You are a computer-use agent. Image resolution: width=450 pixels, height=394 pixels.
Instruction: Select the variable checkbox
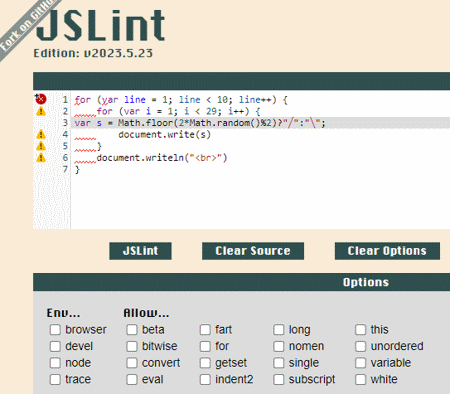point(360,363)
